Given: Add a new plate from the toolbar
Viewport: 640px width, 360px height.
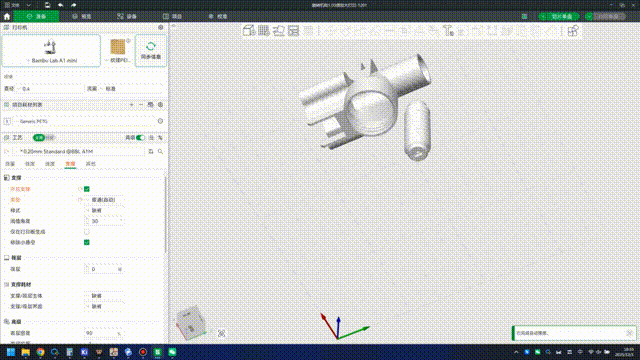Looking at the screenshot, I should tap(264, 31).
